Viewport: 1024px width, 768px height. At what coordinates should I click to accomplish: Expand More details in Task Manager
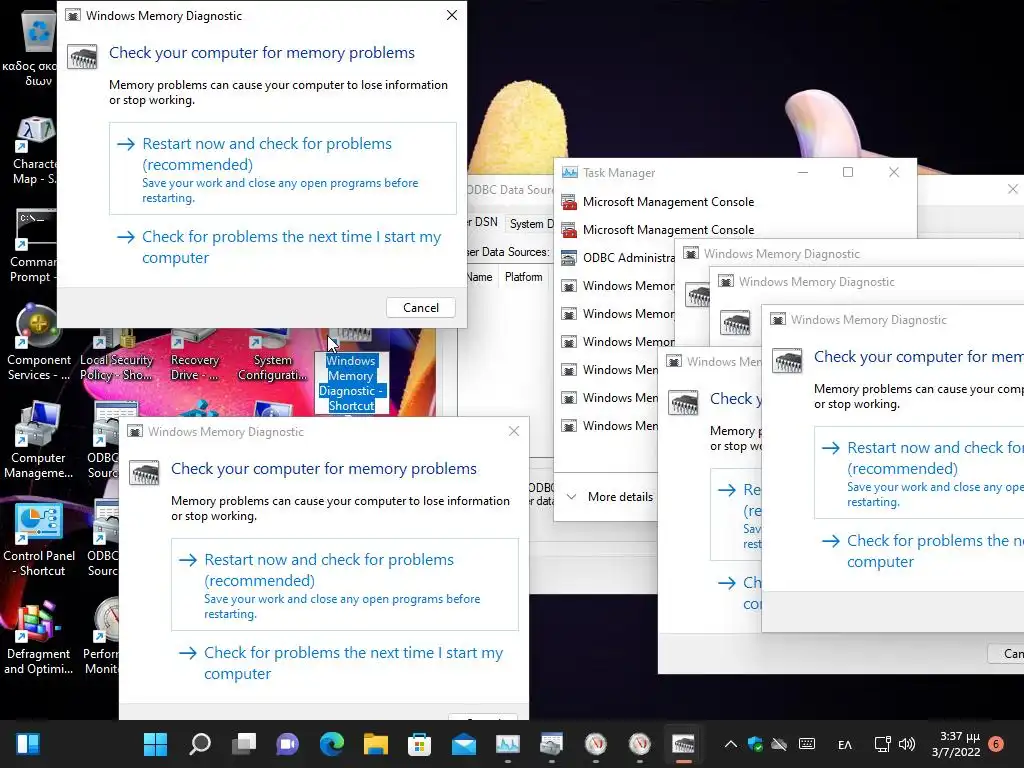tap(610, 497)
